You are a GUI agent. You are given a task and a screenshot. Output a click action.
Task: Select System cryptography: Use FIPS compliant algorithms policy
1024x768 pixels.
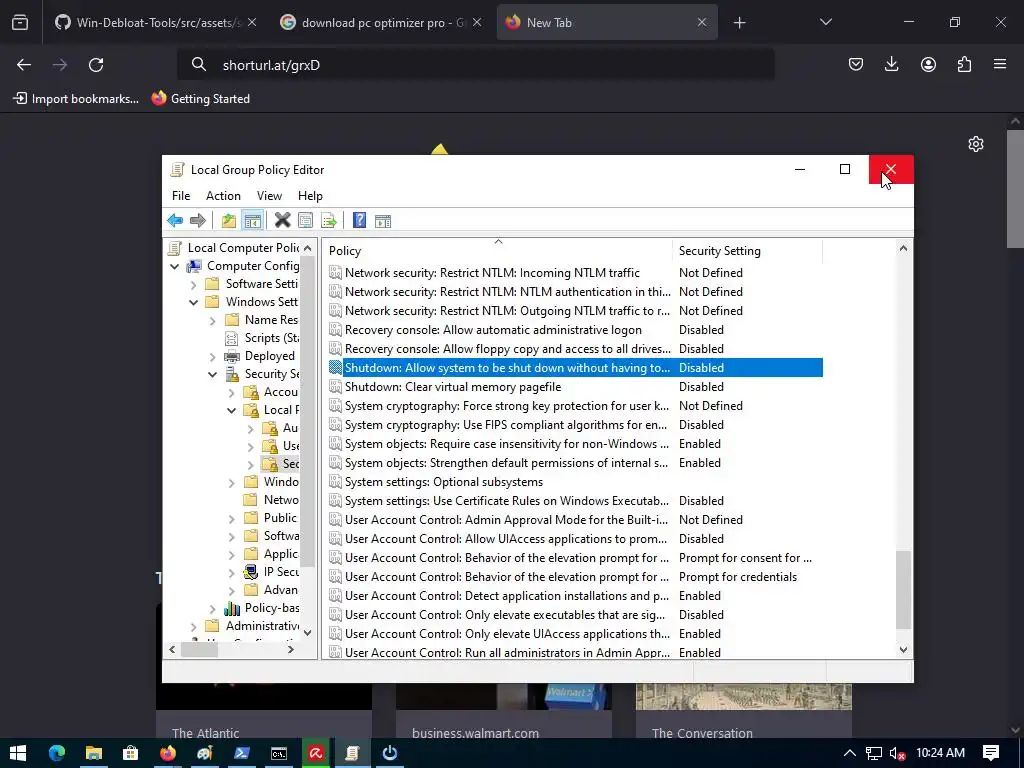tap(575, 424)
